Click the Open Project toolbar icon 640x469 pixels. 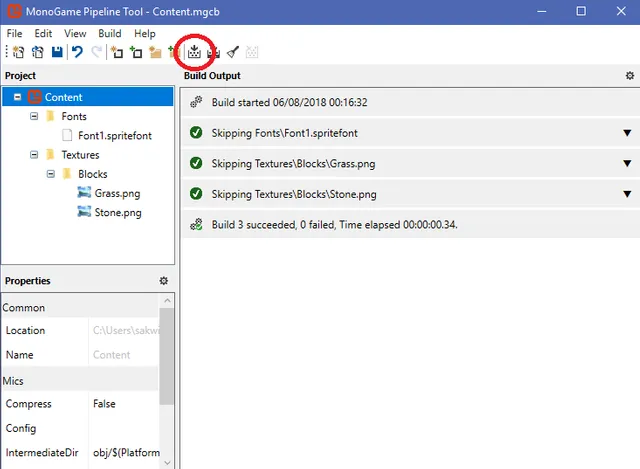[38, 52]
